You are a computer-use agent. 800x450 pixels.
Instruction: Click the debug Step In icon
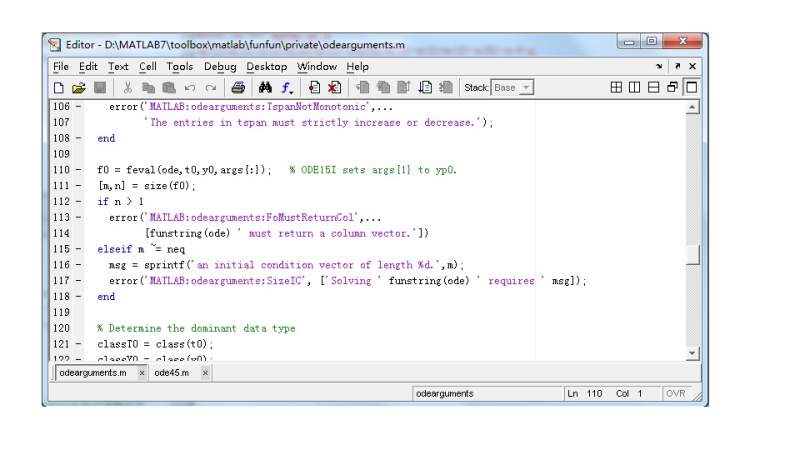tap(383, 88)
